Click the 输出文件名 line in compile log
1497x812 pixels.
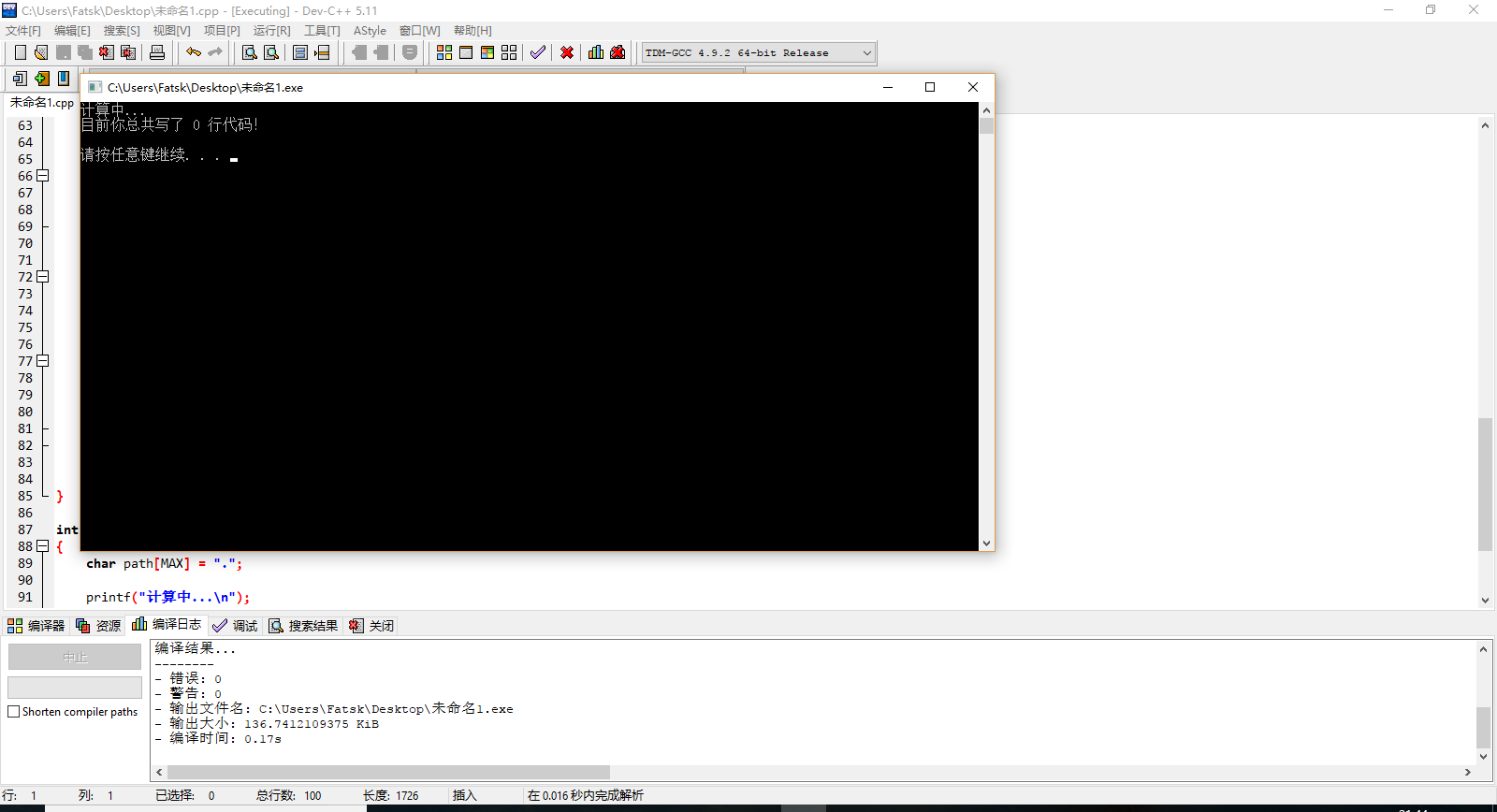pos(334,709)
